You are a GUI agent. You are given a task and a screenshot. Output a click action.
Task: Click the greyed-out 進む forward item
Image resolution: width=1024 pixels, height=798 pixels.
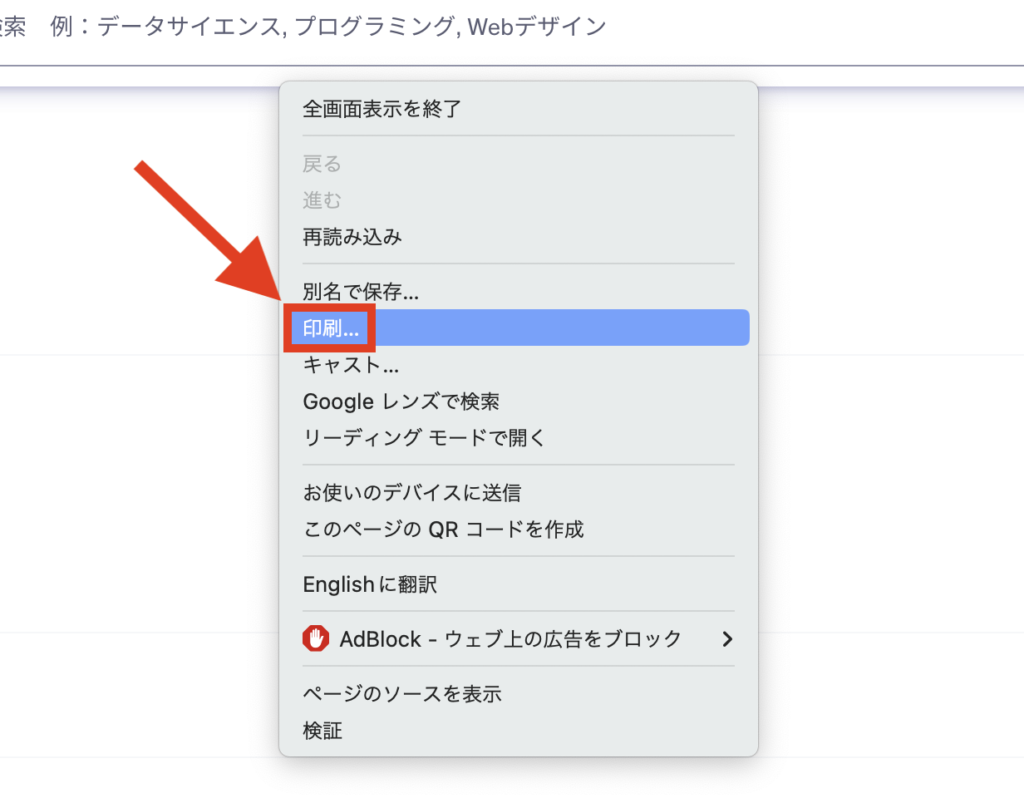(x=322, y=201)
